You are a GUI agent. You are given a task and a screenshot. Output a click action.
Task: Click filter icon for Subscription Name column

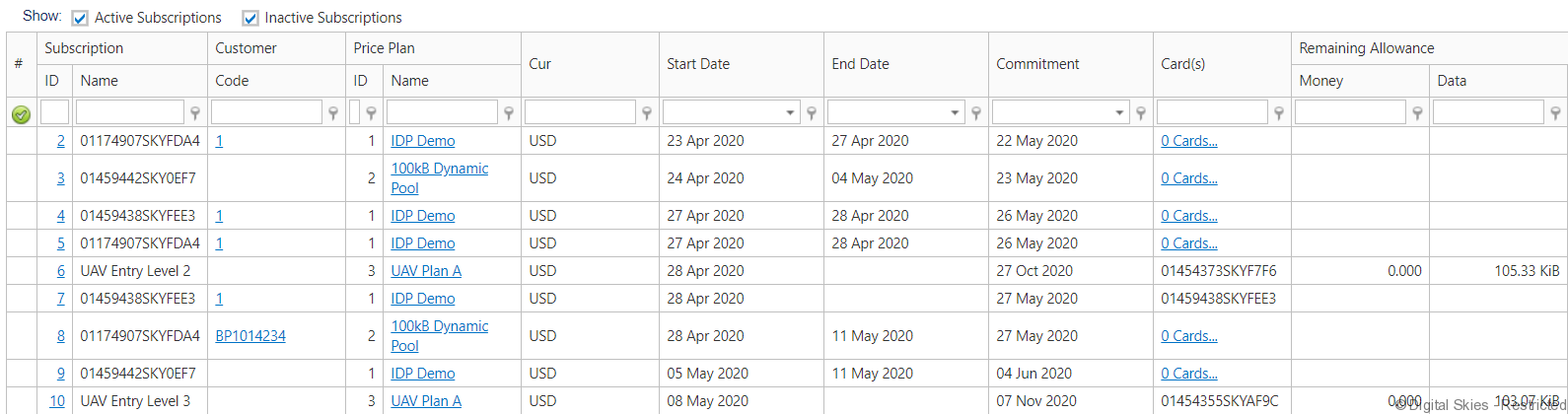click(195, 113)
